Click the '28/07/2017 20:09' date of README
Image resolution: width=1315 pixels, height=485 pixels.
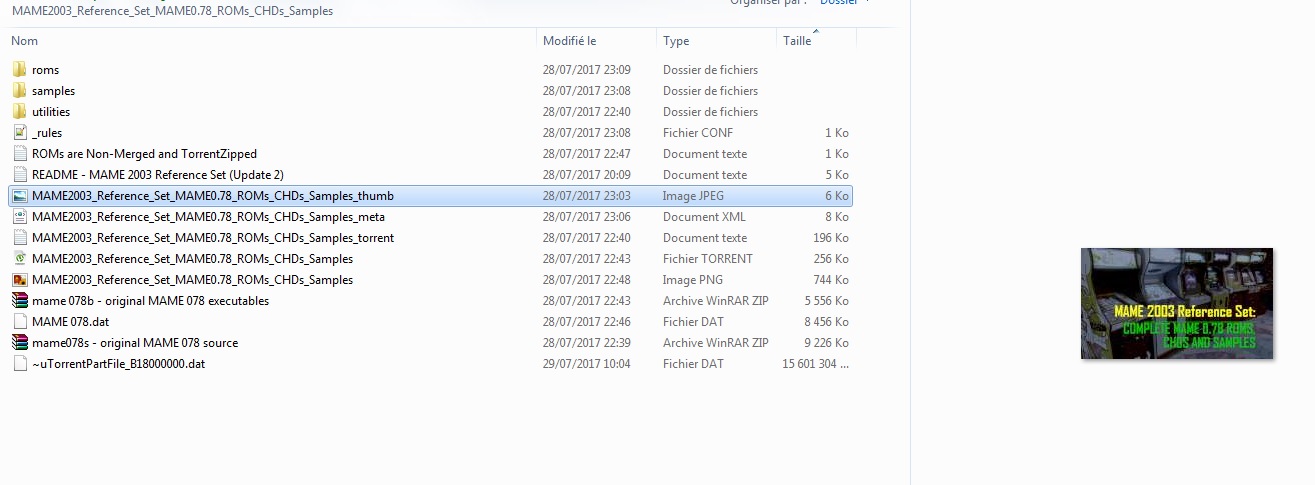[x=586, y=175]
